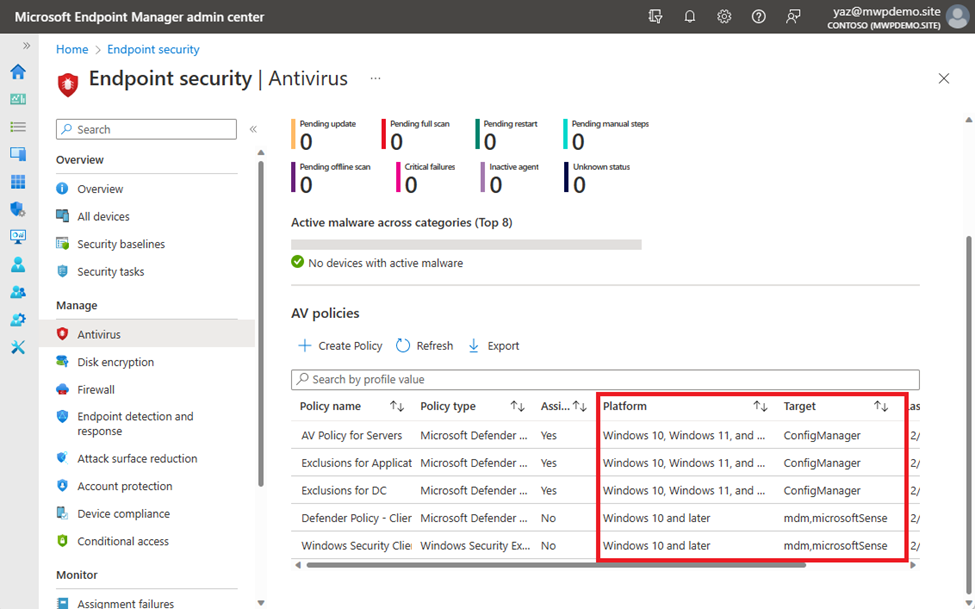Open Users icon in left rail
The image size is (975, 609).
[18, 264]
